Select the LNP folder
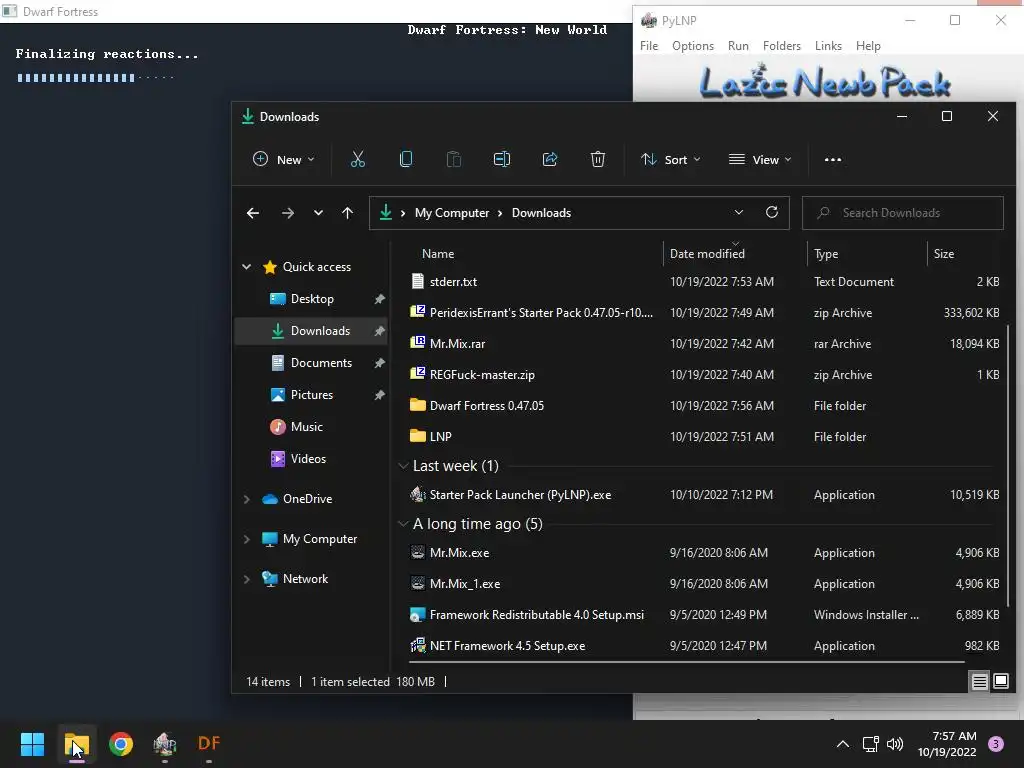This screenshot has width=1024, height=768. tap(440, 437)
